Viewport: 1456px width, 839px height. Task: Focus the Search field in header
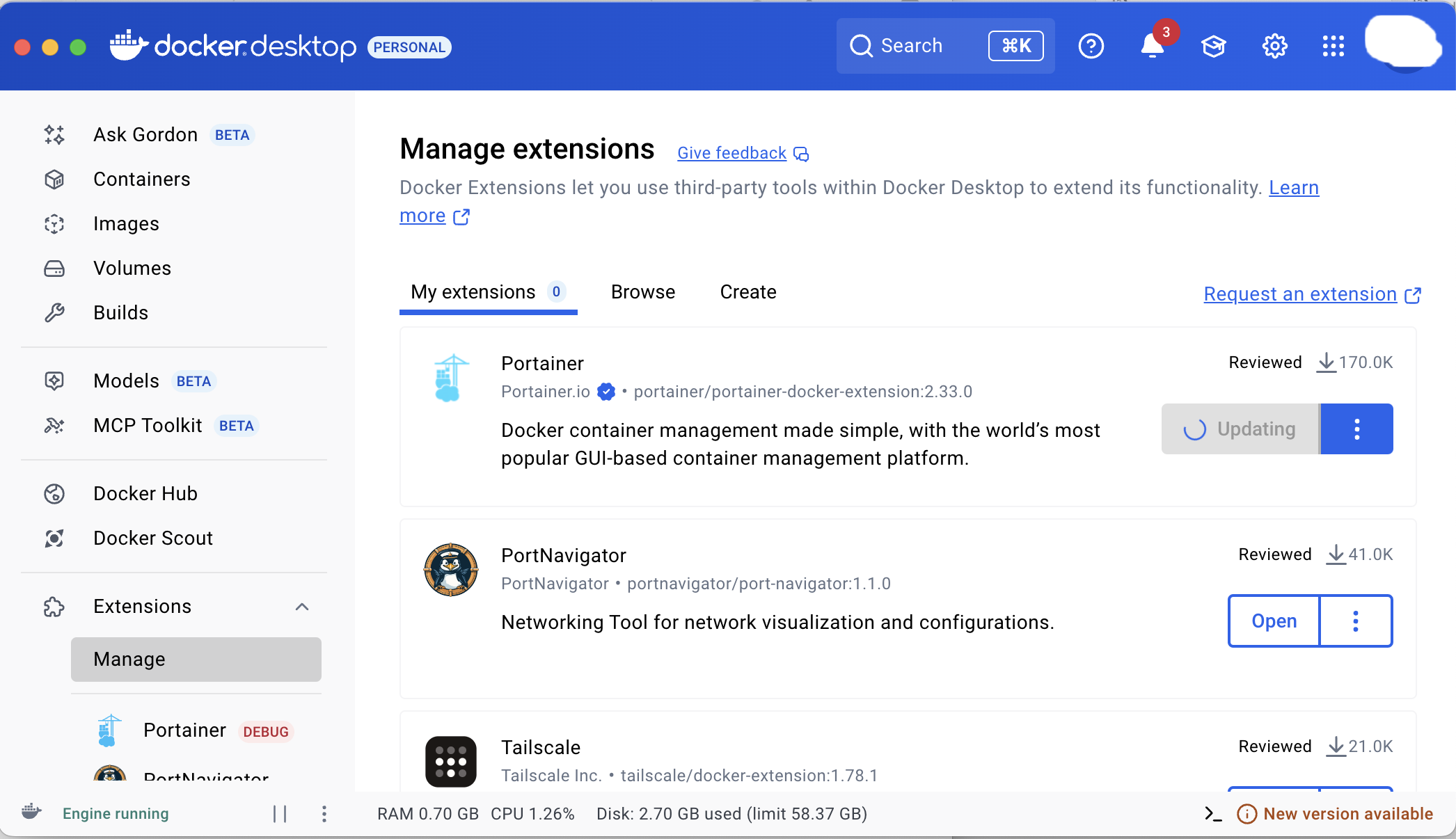[x=945, y=46]
